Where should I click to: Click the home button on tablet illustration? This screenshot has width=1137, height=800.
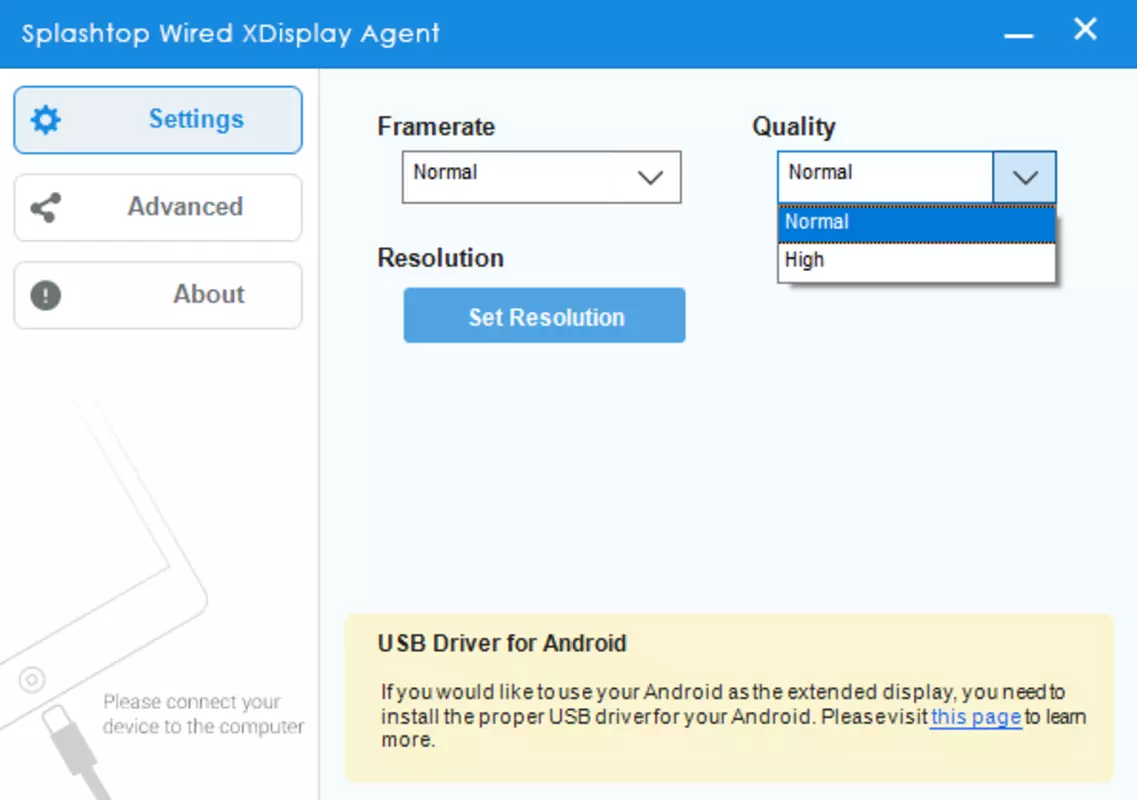click(x=31, y=680)
